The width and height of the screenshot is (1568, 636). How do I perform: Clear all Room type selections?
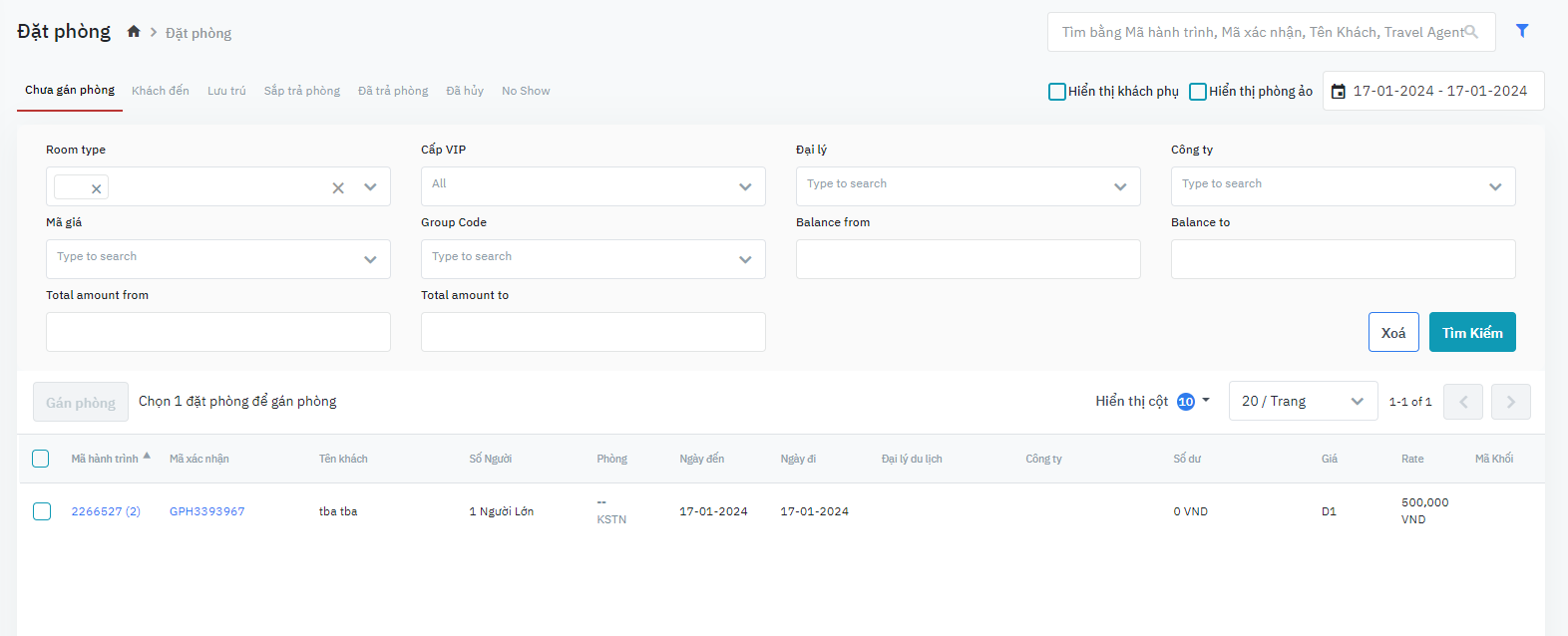(x=338, y=187)
